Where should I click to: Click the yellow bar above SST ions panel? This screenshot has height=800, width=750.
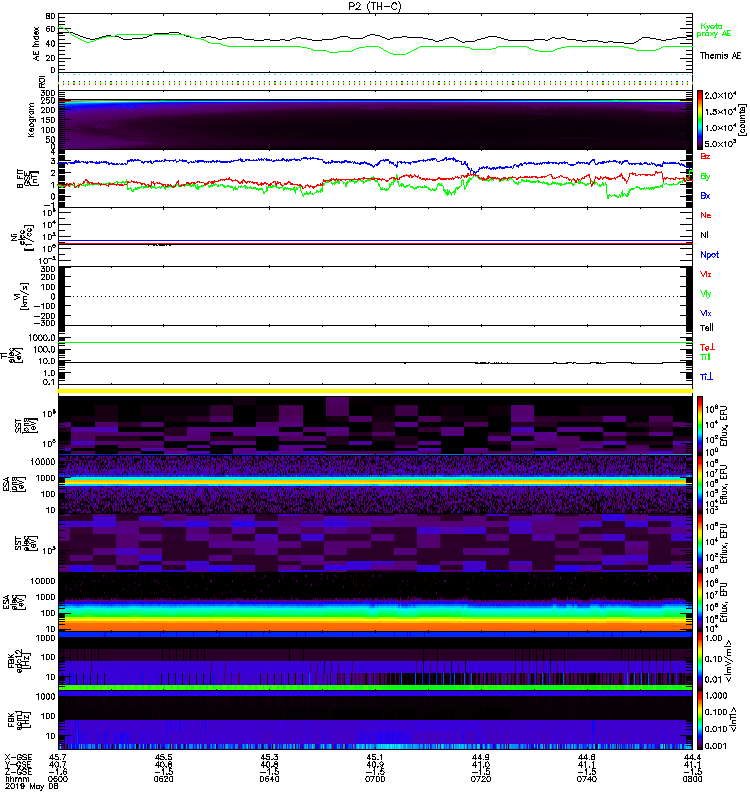pyautogui.click(x=375, y=391)
